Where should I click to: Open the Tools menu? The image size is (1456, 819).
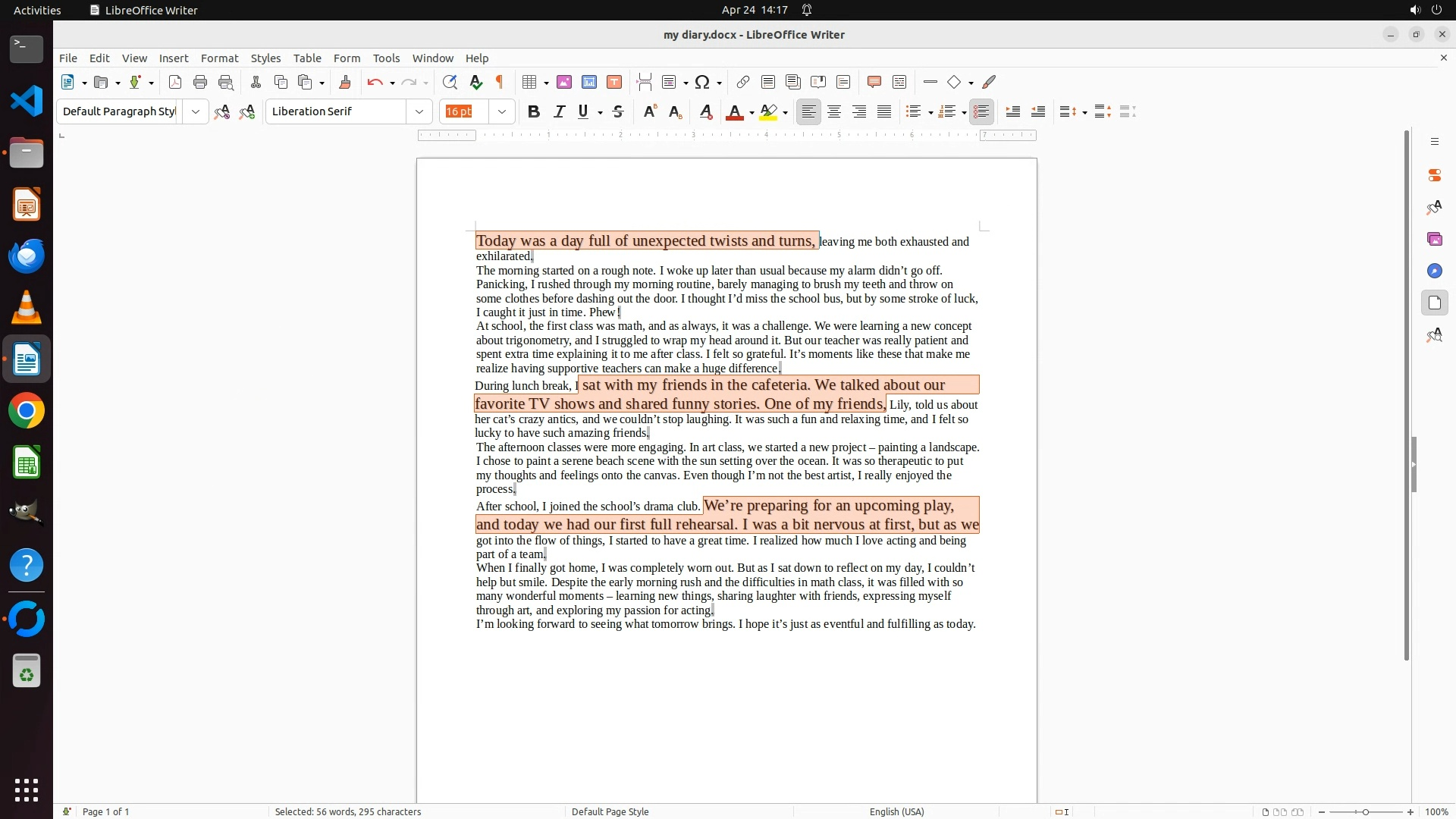click(386, 58)
